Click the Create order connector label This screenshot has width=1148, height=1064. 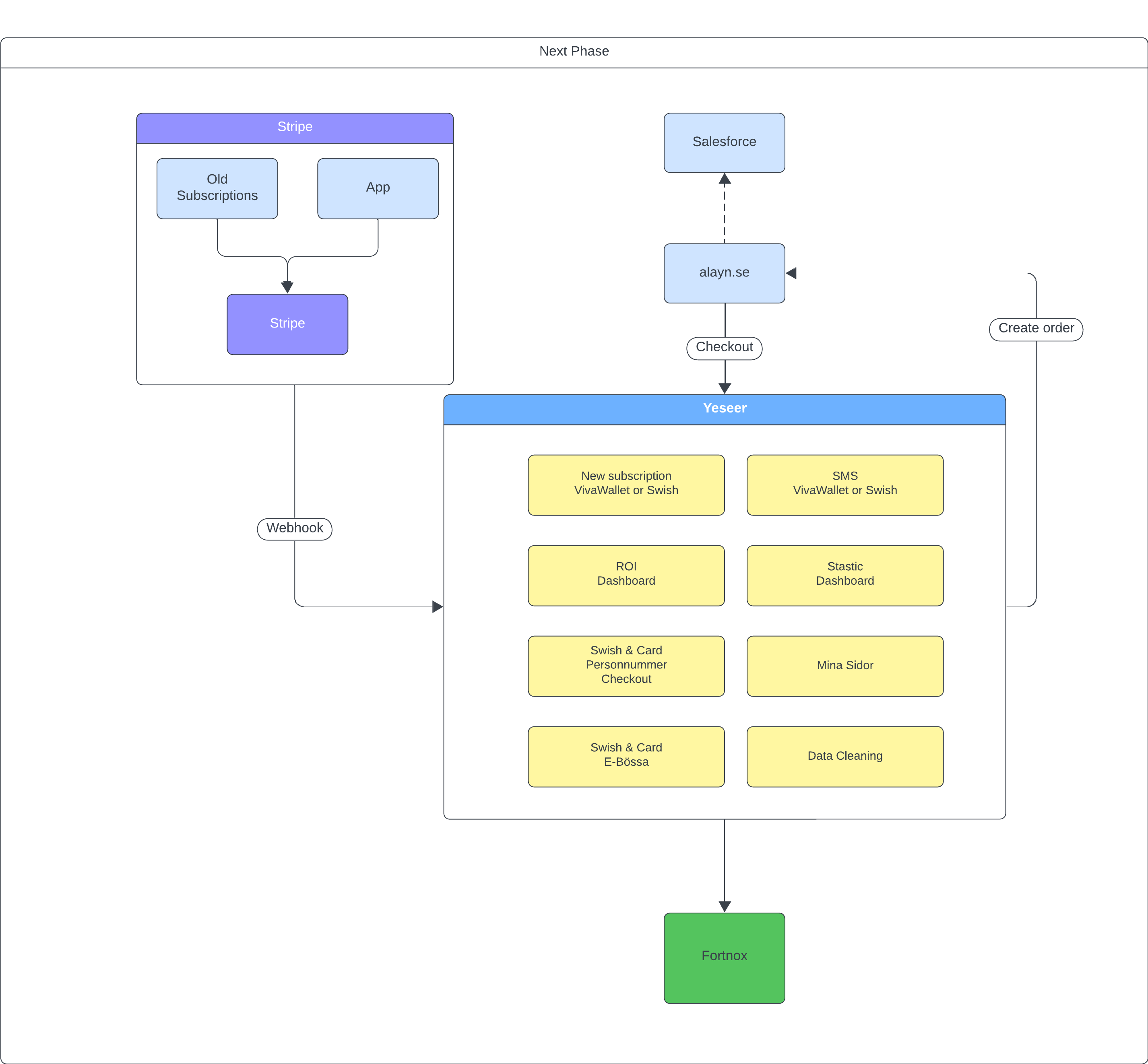1036,329
